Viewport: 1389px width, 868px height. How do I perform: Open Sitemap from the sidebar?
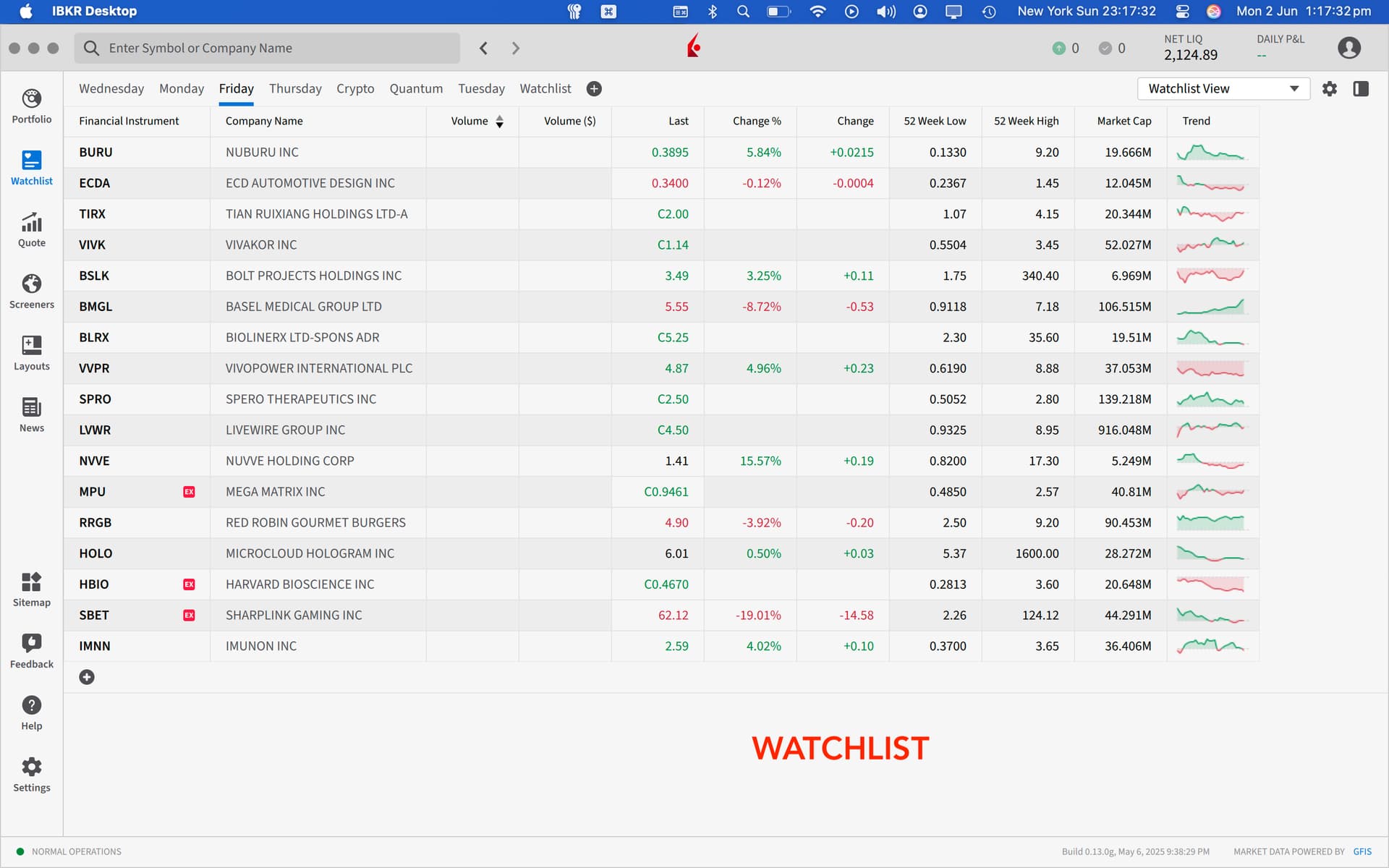(x=32, y=590)
